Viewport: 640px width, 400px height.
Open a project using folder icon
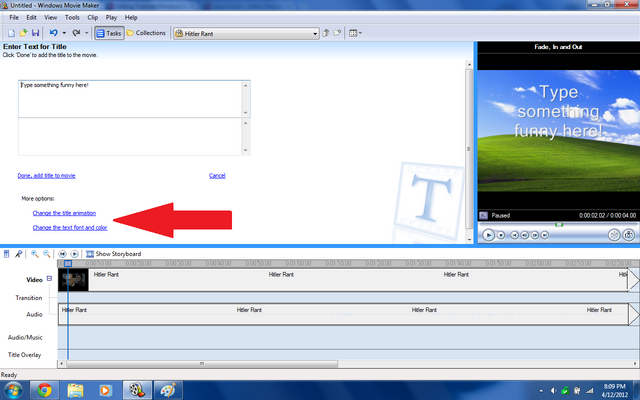pyautogui.click(x=23, y=33)
